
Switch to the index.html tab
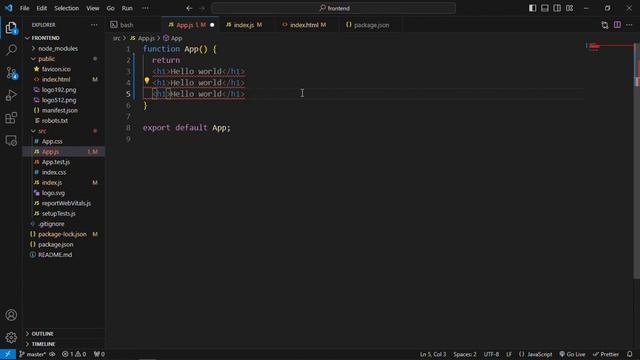pos(306,25)
